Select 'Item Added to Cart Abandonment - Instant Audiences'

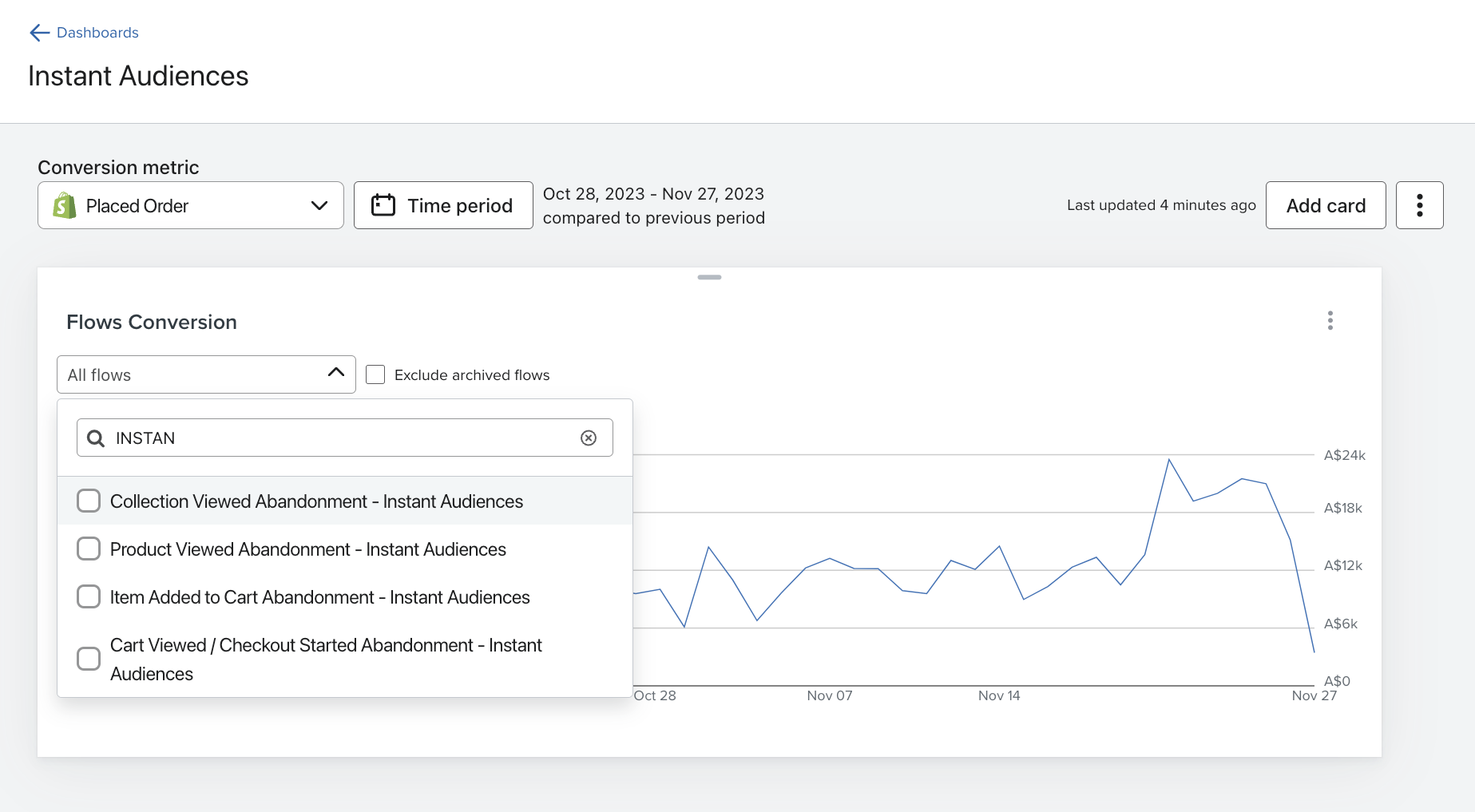[x=319, y=597]
